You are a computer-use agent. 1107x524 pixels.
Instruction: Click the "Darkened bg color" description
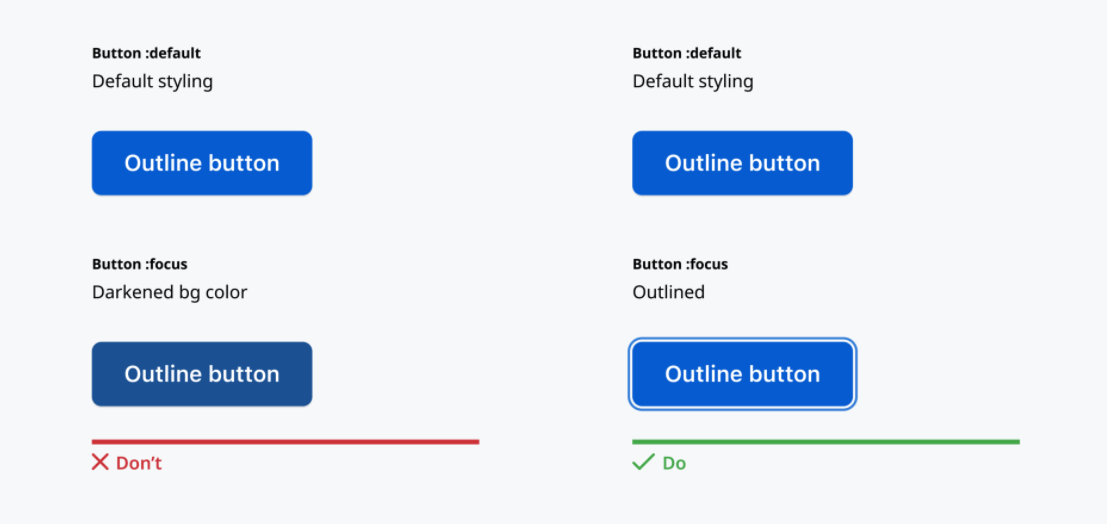169,292
